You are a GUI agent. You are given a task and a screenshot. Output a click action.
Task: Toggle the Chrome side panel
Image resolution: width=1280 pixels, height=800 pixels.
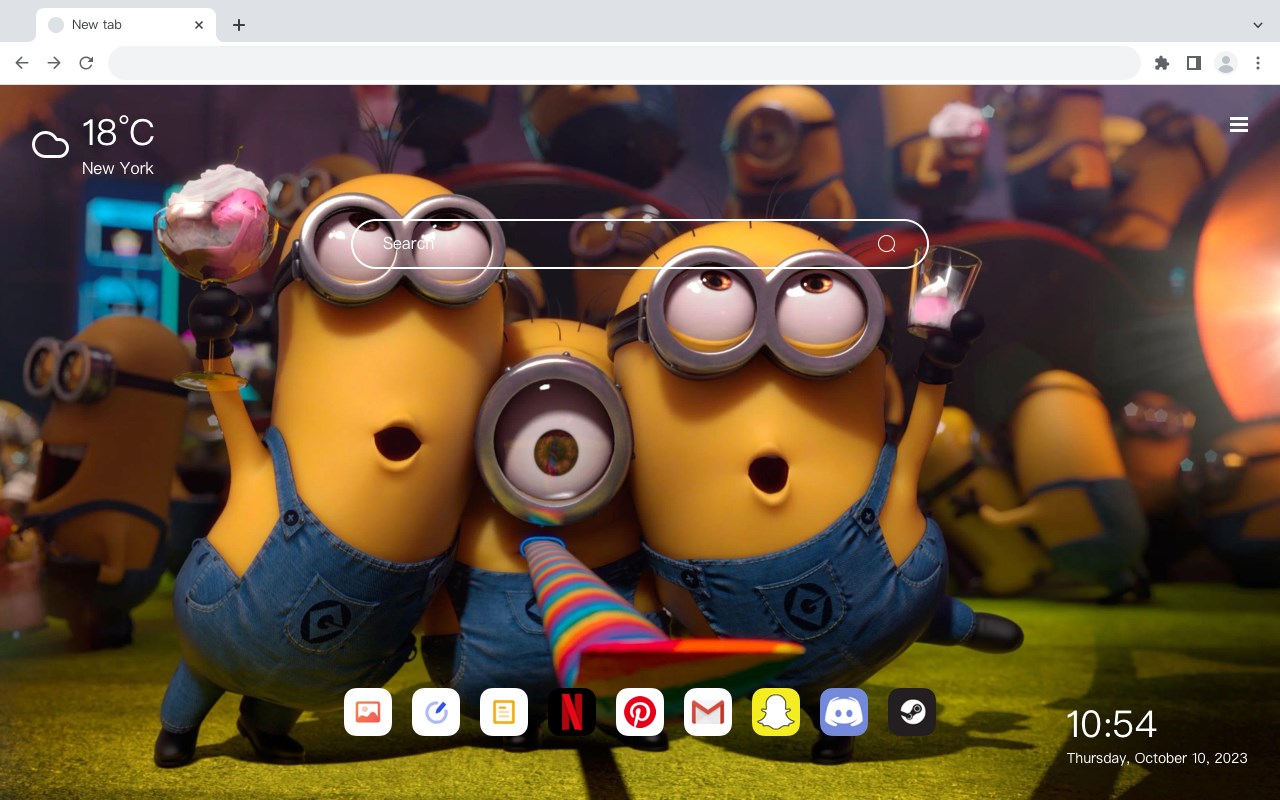point(1193,63)
